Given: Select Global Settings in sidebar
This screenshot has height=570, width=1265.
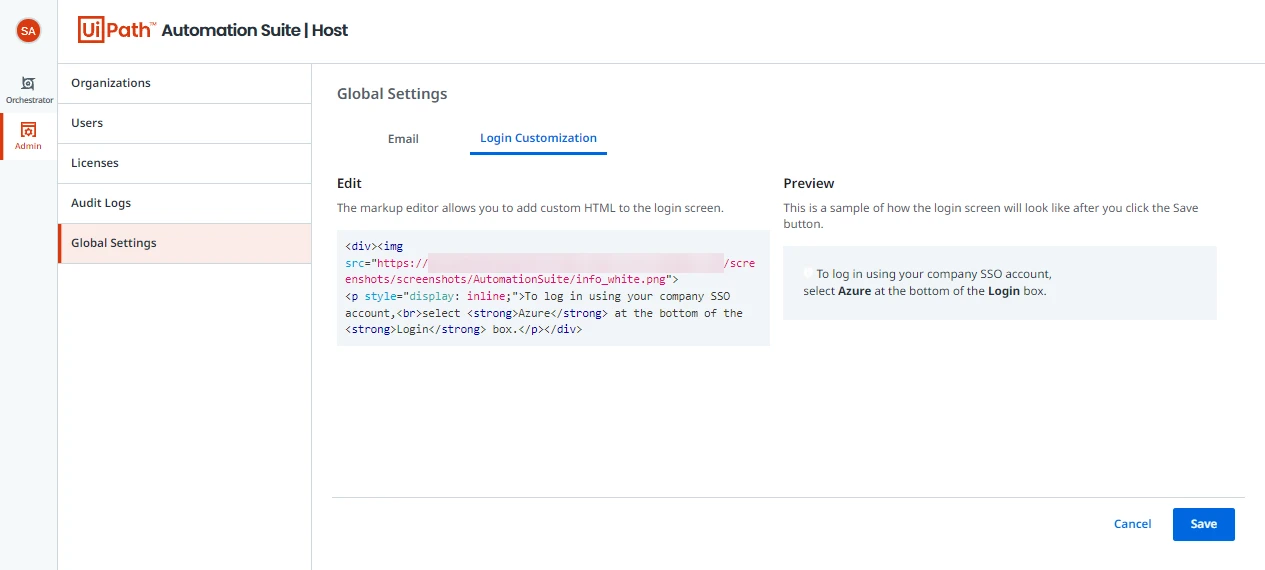Looking at the screenshot, I should click(x=185, y=243).
